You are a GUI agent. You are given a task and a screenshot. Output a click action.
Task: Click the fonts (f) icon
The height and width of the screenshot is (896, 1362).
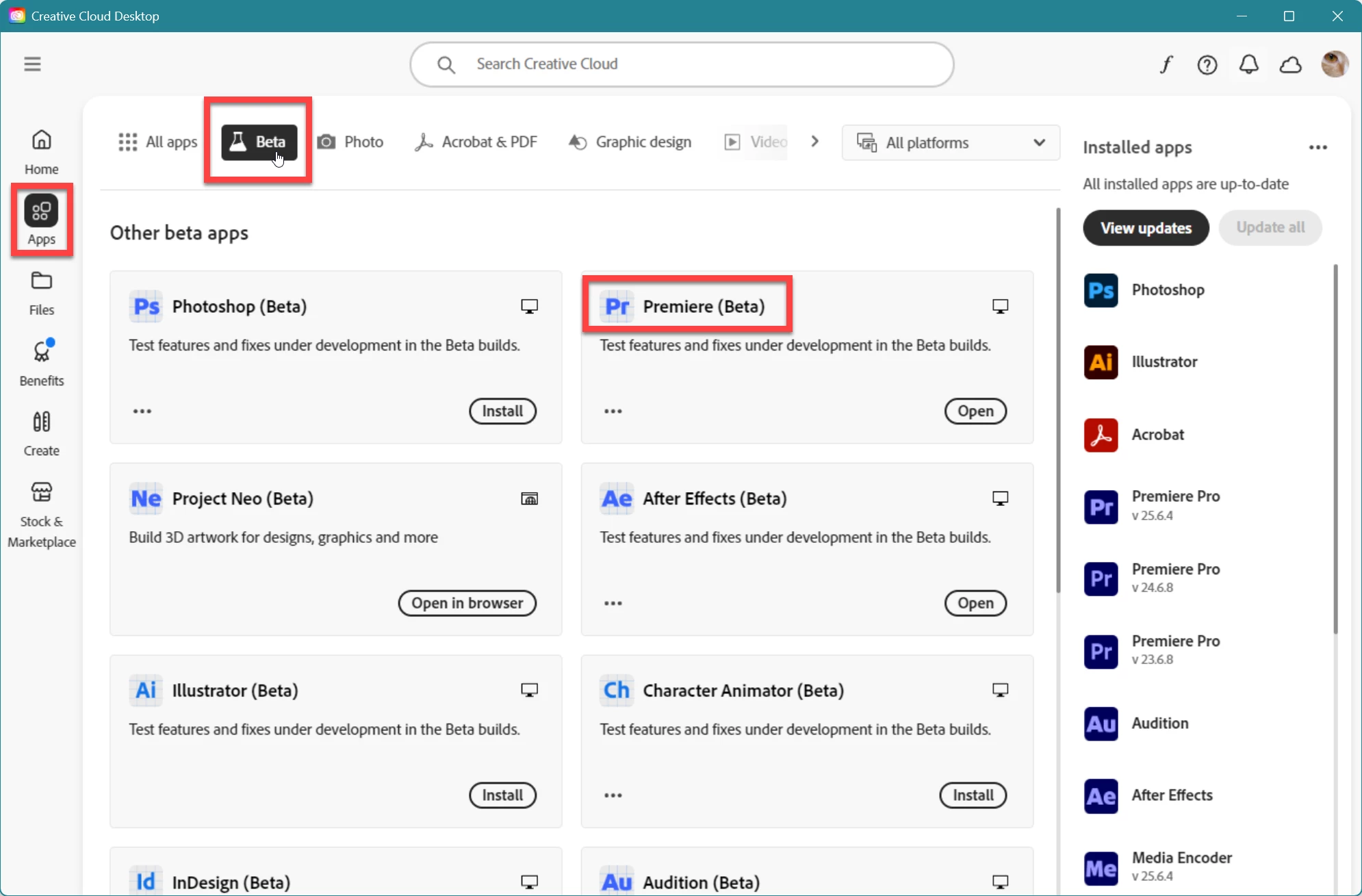point(1166,64)
